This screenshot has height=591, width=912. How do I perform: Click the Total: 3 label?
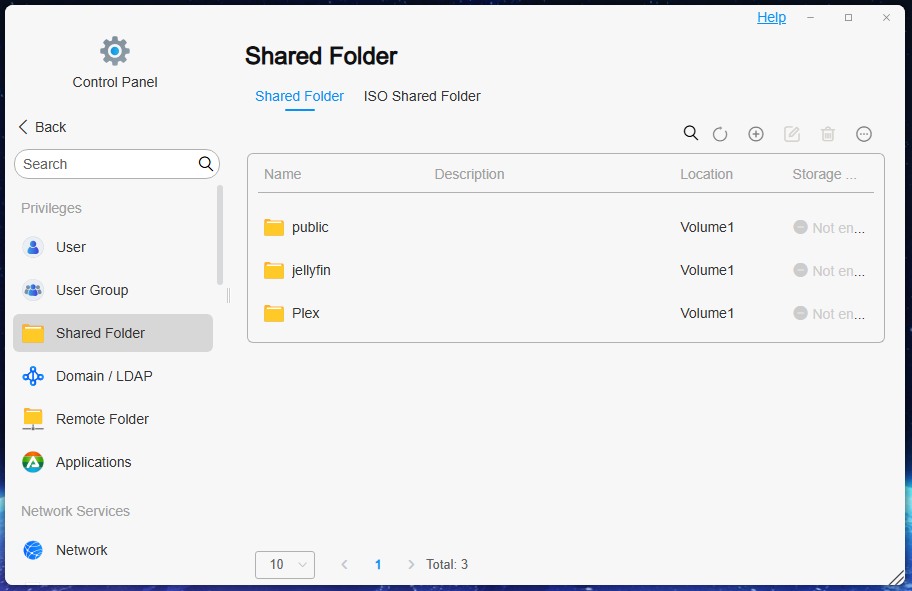[447, 565]
